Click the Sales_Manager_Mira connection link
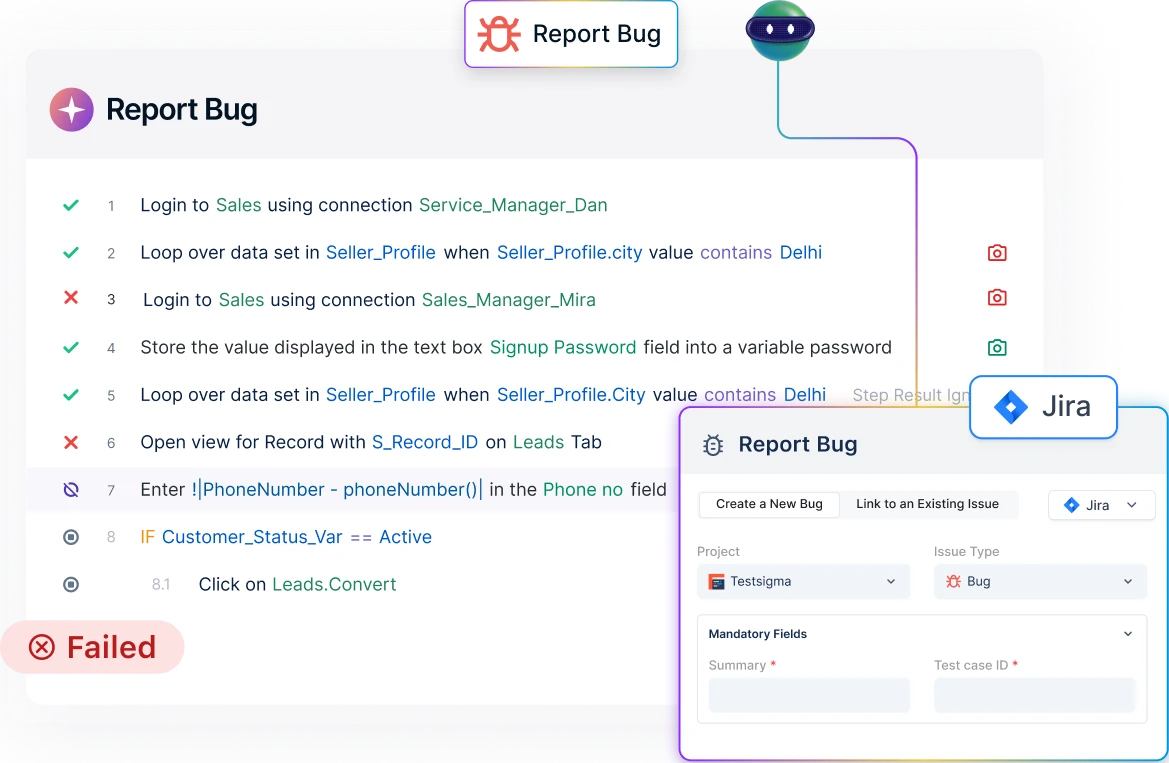 point(508,300)
